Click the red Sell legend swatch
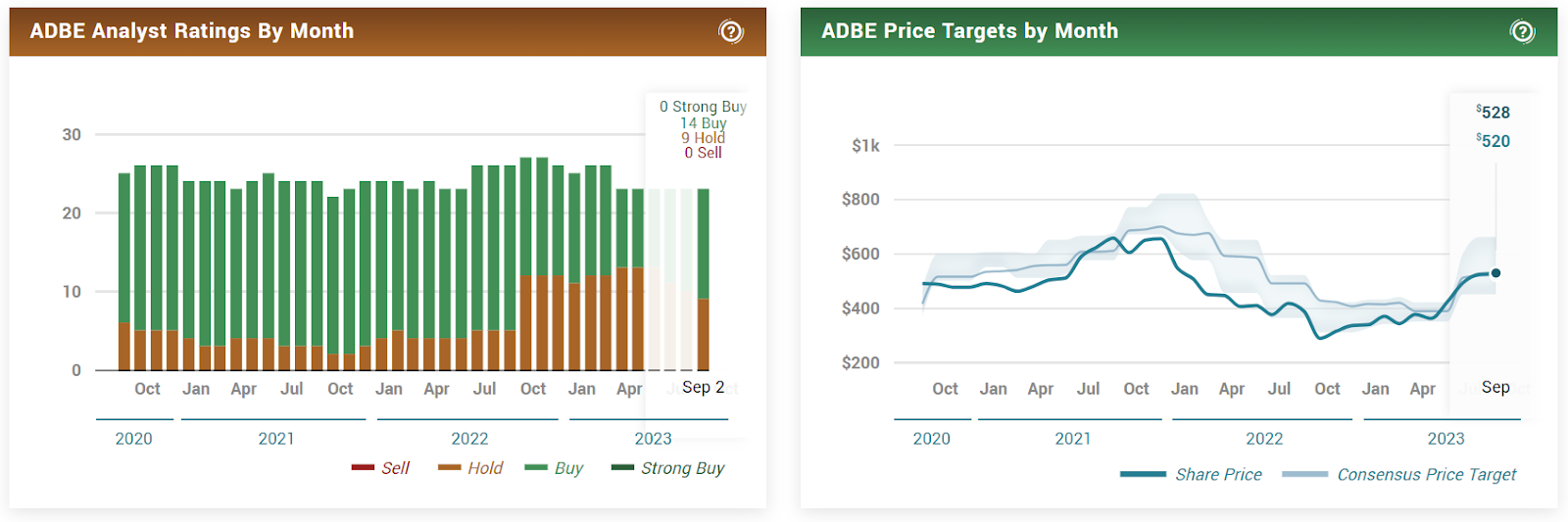This screenshot has height=522, width=1568. [x=363, y=467]
